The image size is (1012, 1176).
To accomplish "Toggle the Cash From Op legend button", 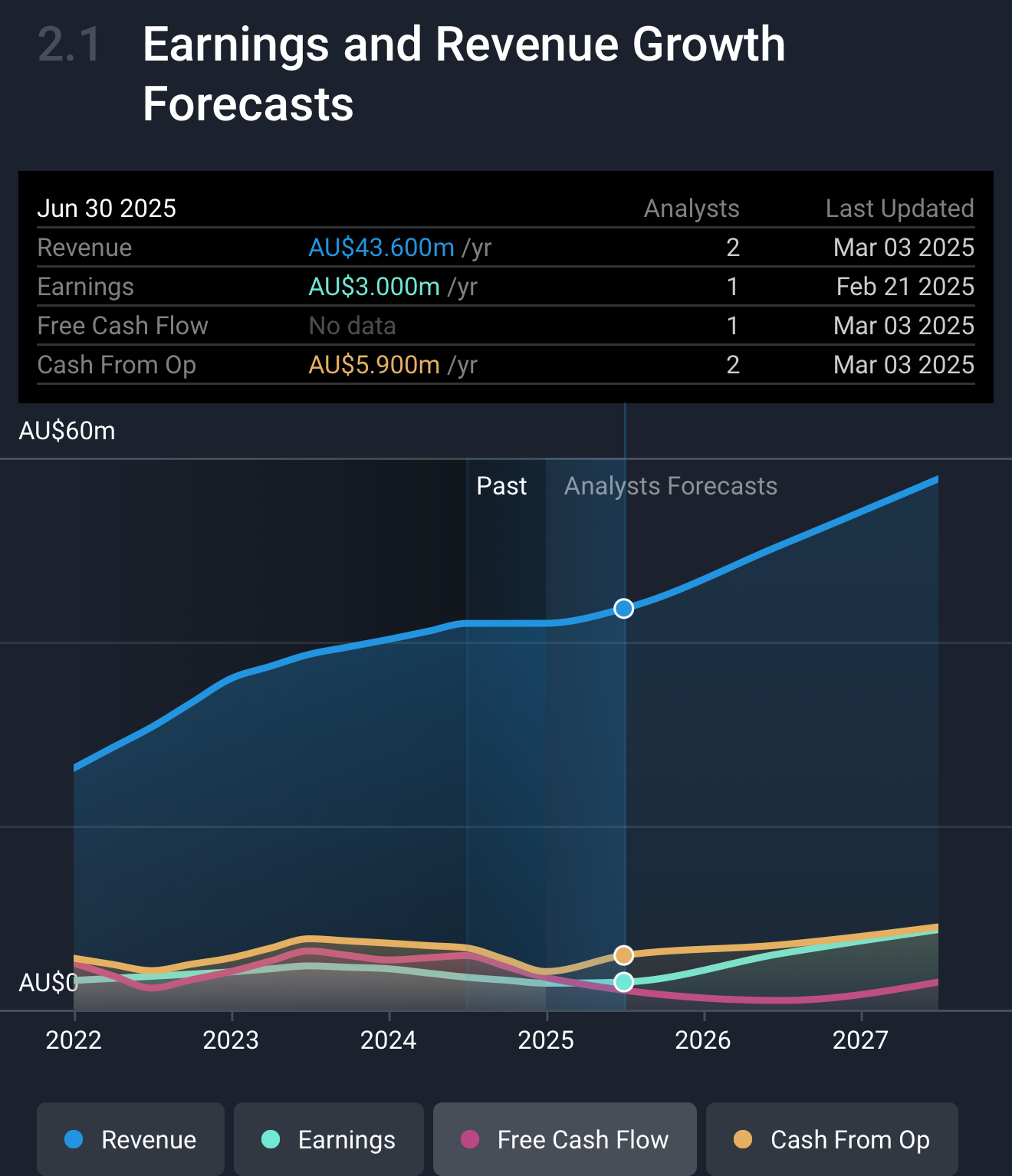I will (x=832, y=1139).
